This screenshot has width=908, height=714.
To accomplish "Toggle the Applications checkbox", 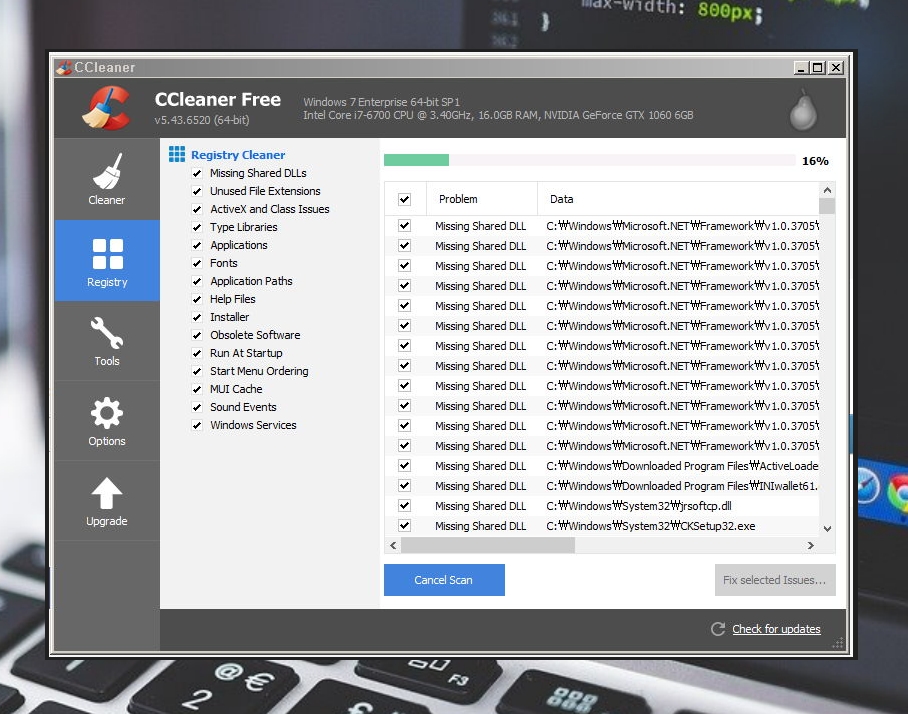I will coord(197,245).
